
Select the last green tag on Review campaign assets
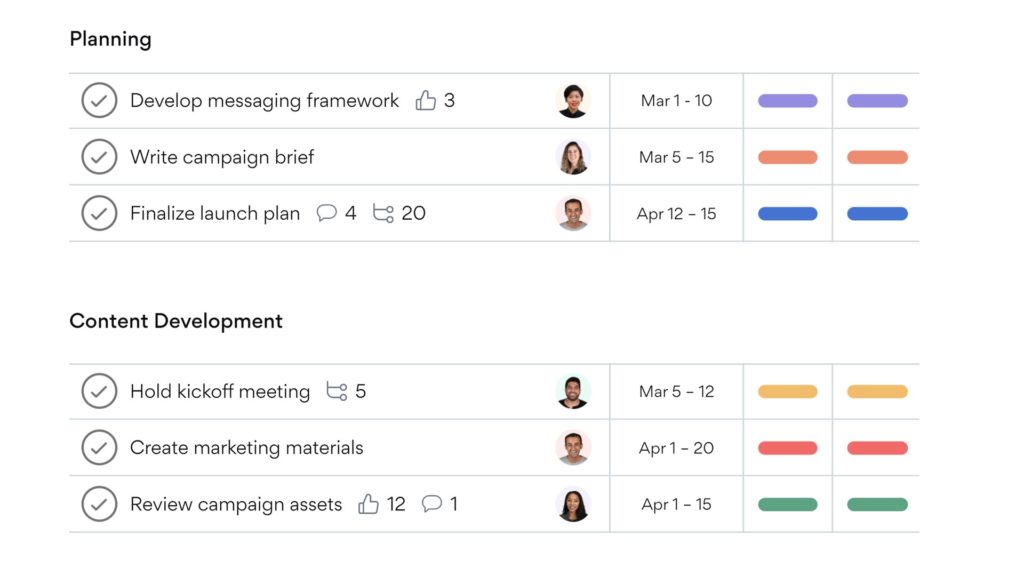click(x=877, y=504)
